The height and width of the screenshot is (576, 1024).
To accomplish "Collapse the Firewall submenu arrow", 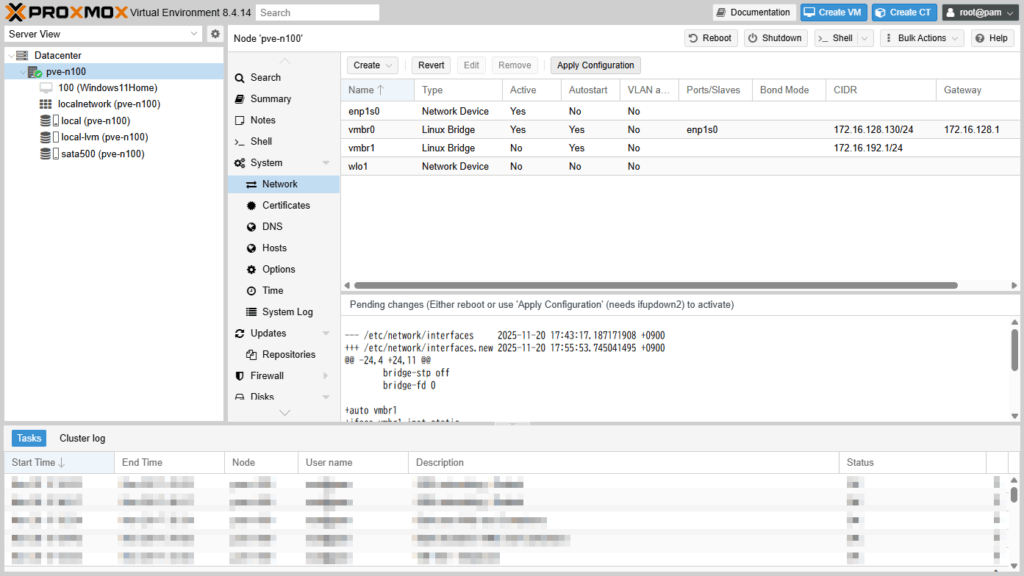I will tap(326, 376).
